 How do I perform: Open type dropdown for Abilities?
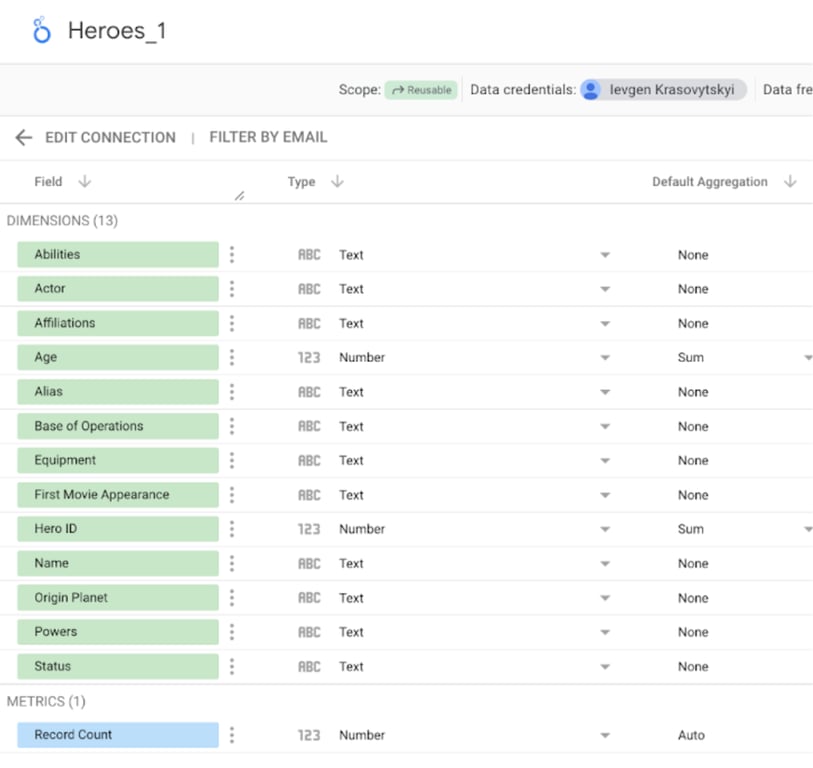[605, 255]
